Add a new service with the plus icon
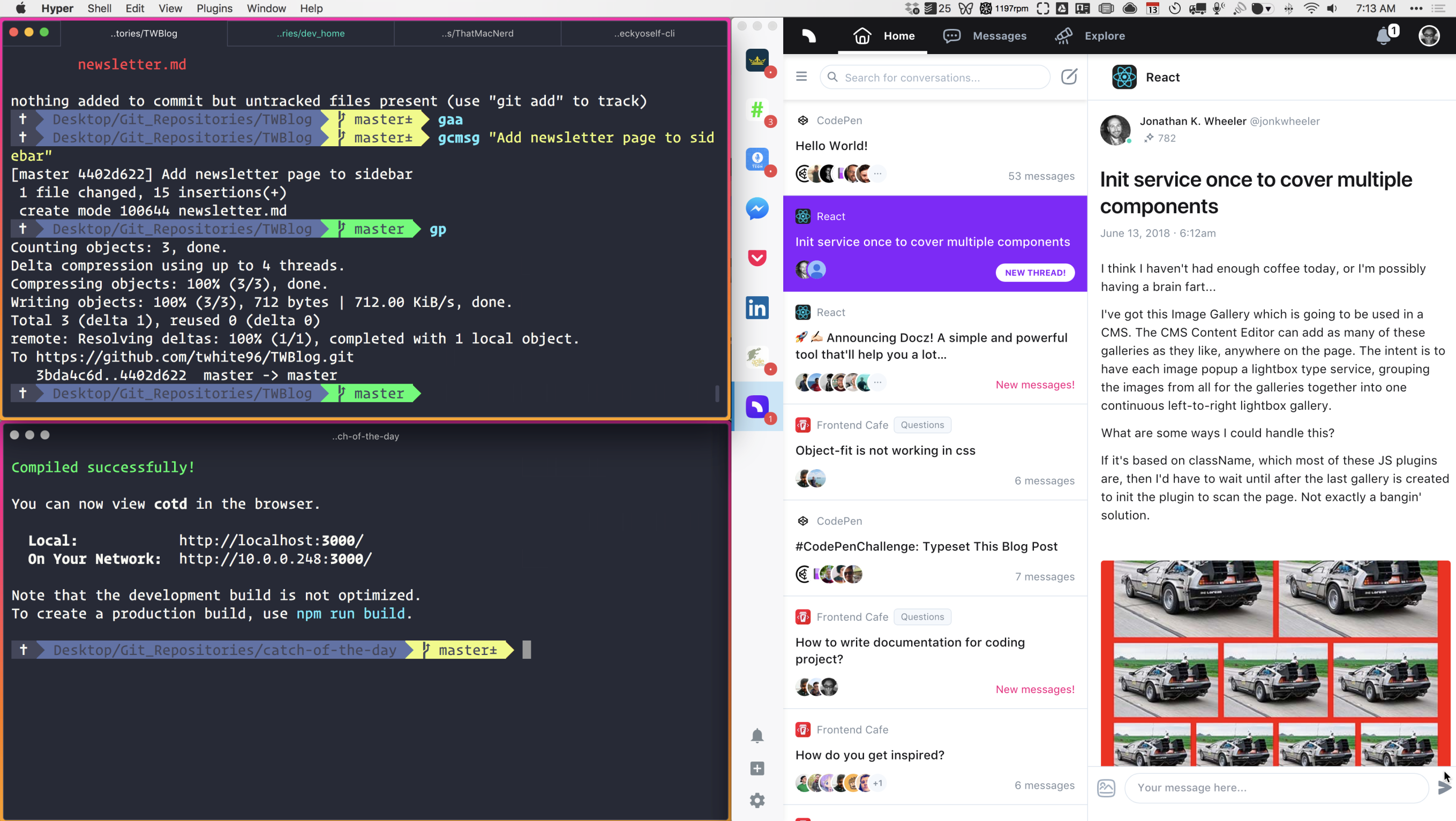Image resolution: width=1456 pixels, height=821 pixels. pos(757,769)
